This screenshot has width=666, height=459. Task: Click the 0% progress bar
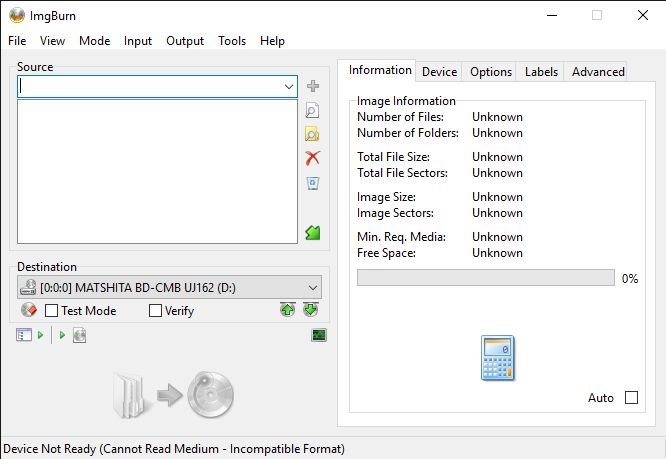486,278
